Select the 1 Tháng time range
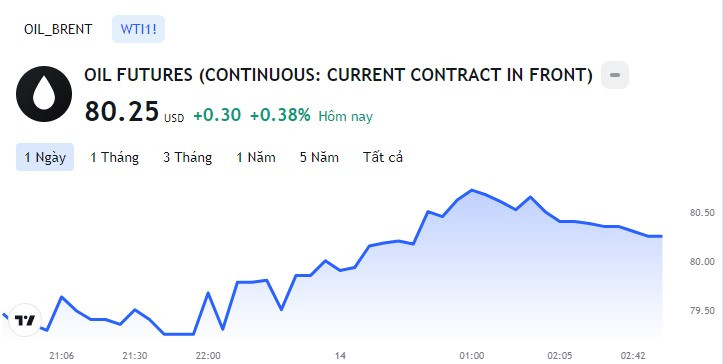 click(x=114, y=157)
